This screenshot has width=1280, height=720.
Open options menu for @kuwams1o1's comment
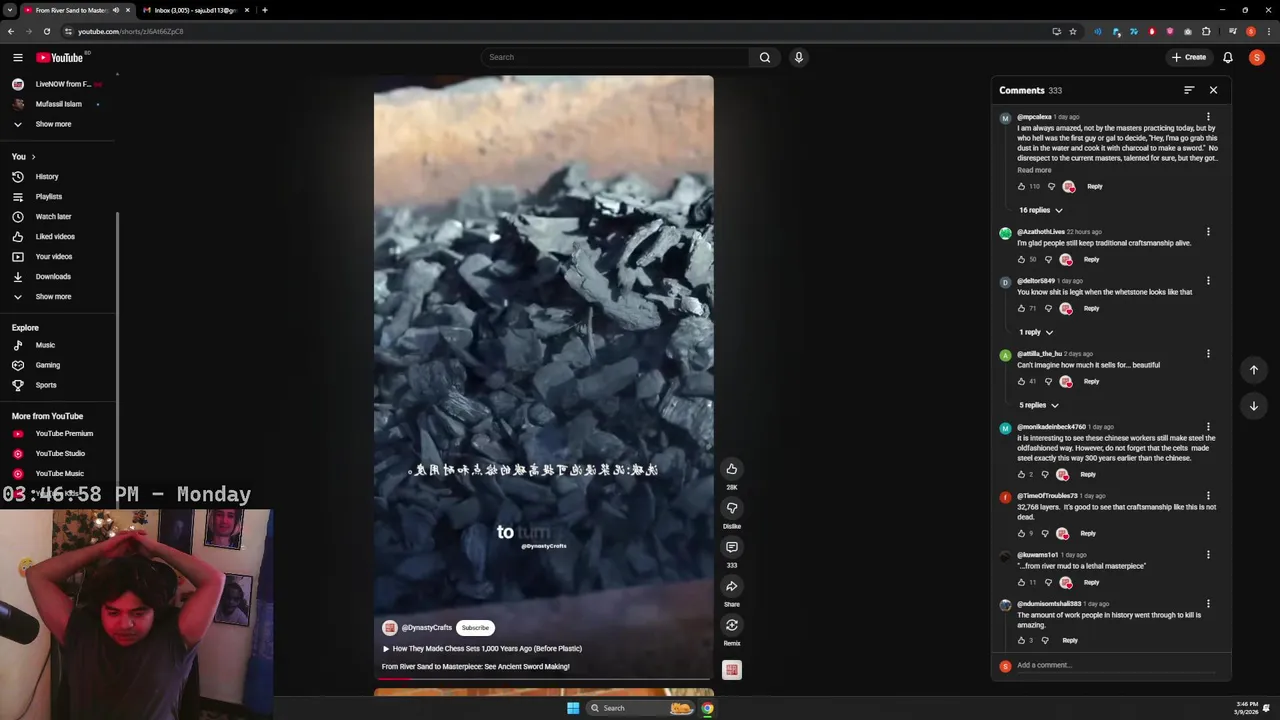click(1208, 555)
